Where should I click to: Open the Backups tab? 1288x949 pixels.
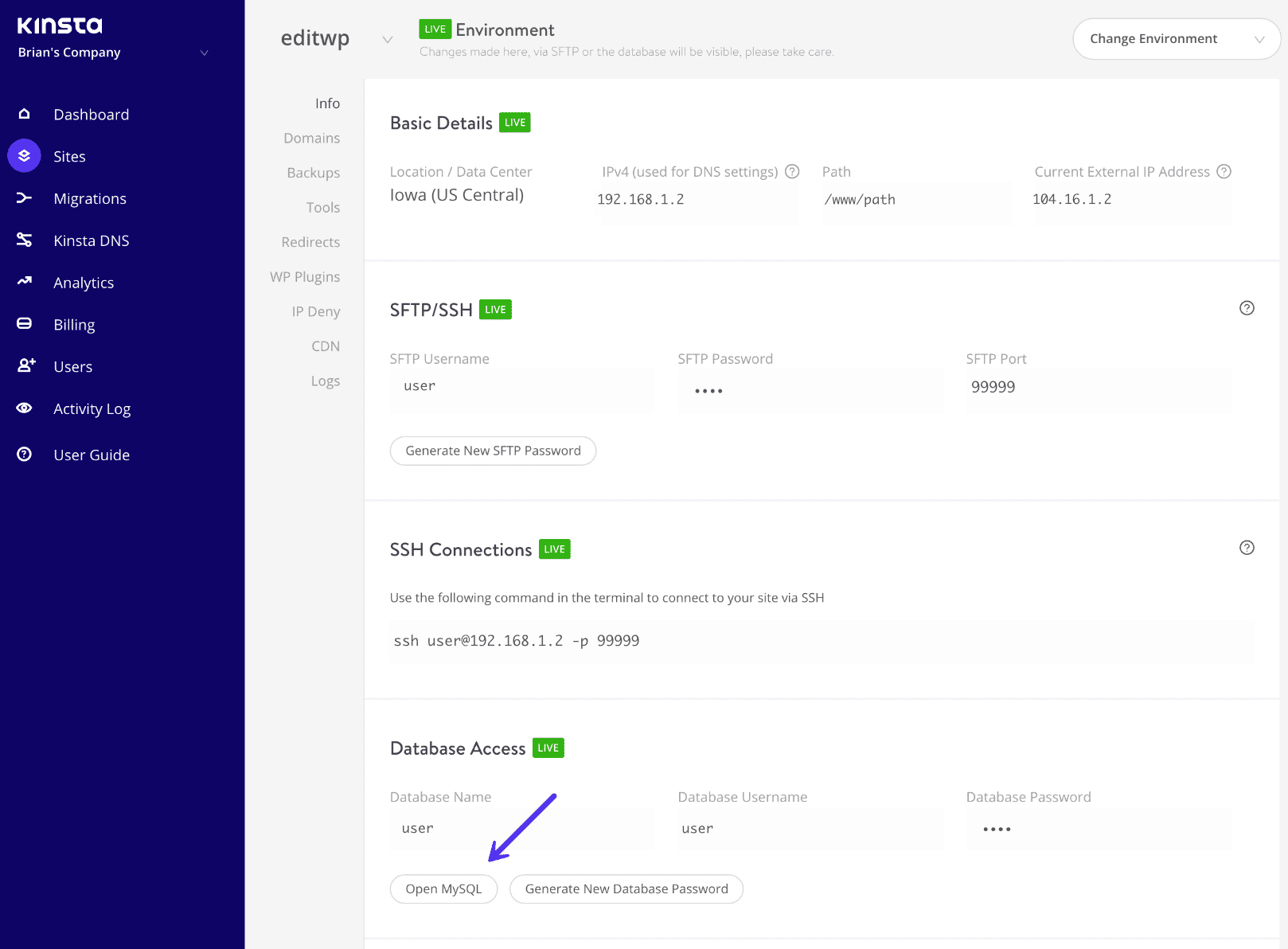pos(313,172)
